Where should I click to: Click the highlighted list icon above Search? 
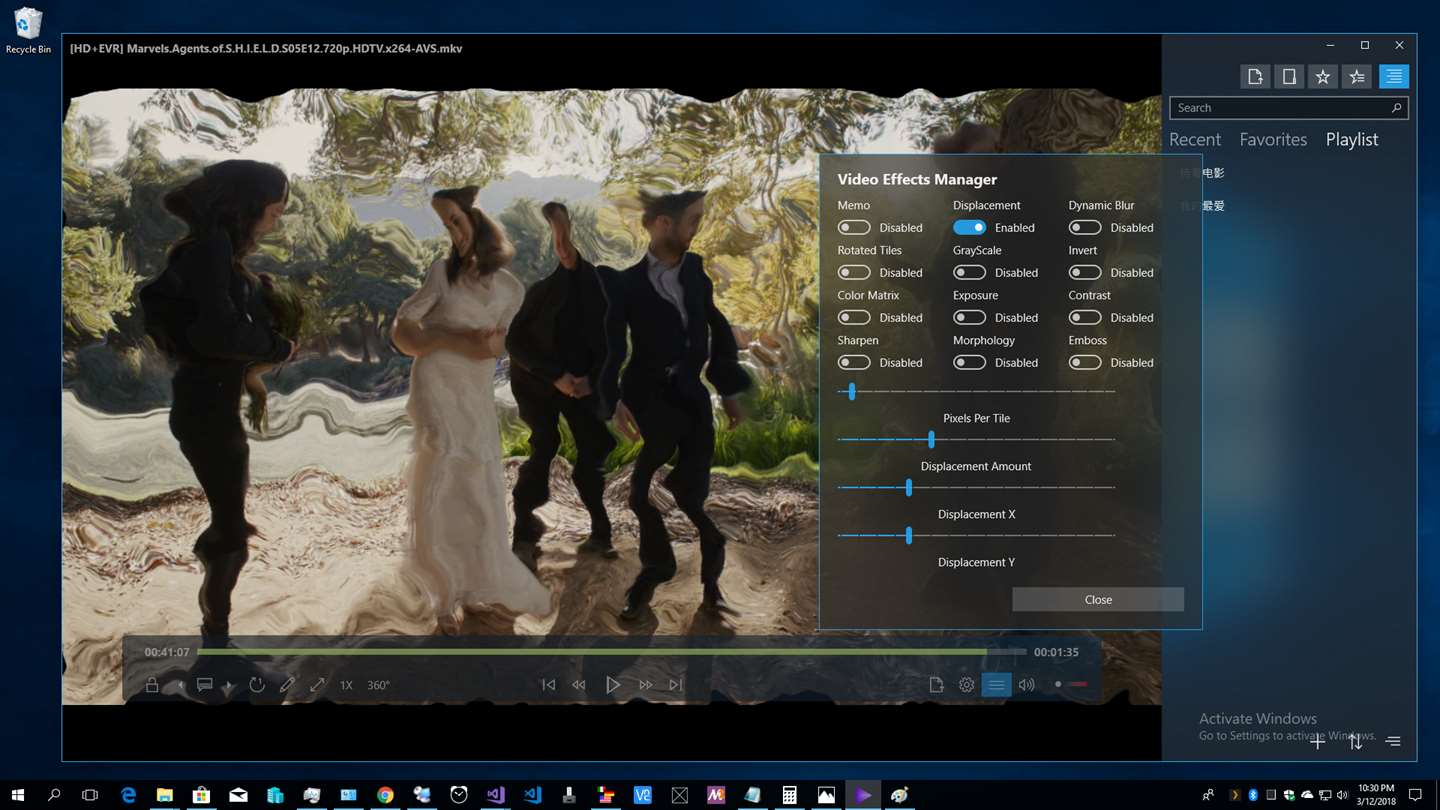point(1394,76)
